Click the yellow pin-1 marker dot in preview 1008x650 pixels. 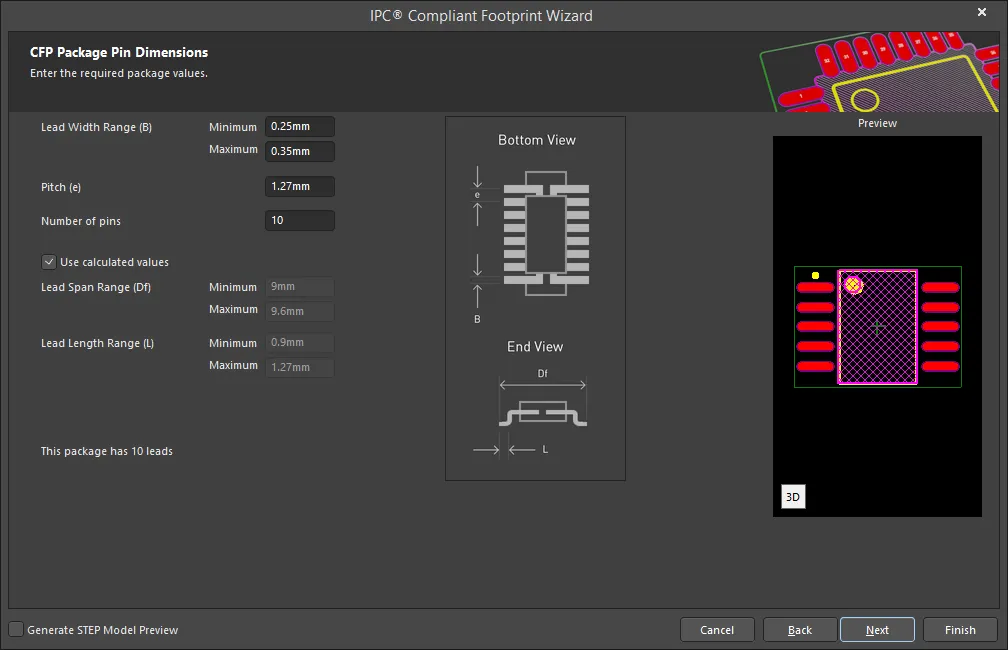click(x=815, y=275)
